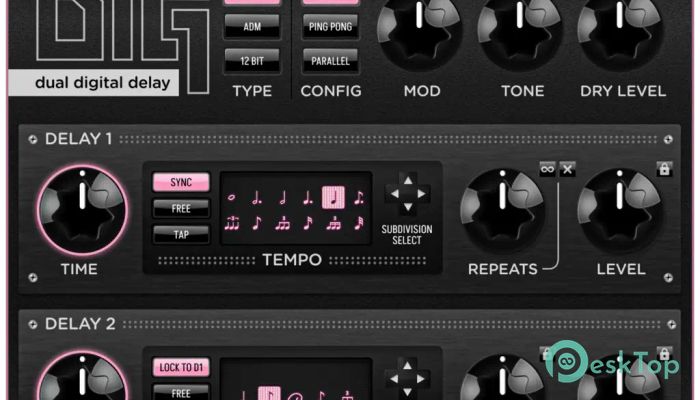Select the highlighted quarter note subdivision
Viewport: 700px width, 400px height.
(333, 198)
